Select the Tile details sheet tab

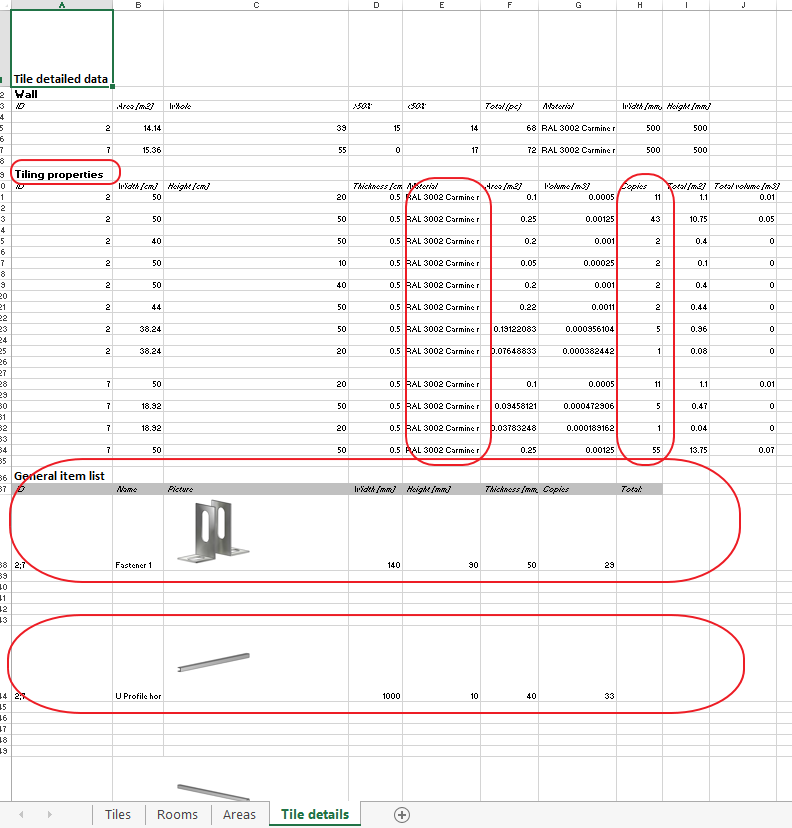click(315, 814)
